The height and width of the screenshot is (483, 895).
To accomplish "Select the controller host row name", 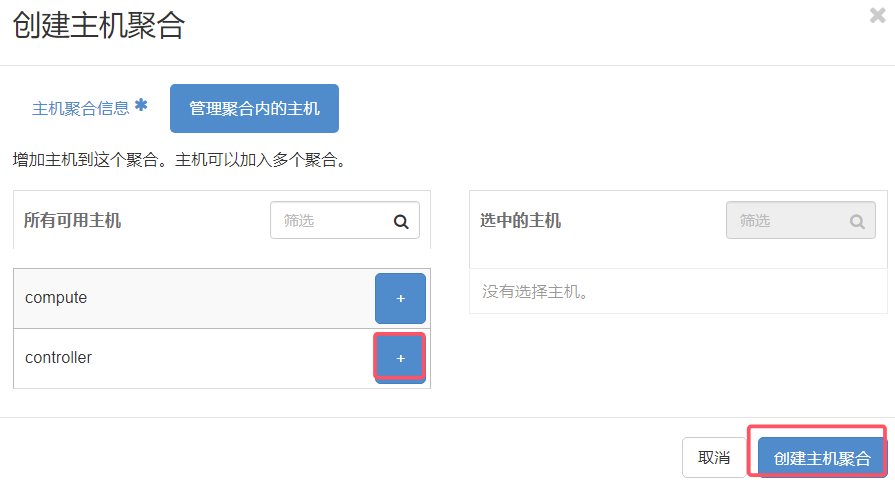I will pos(58,357).
